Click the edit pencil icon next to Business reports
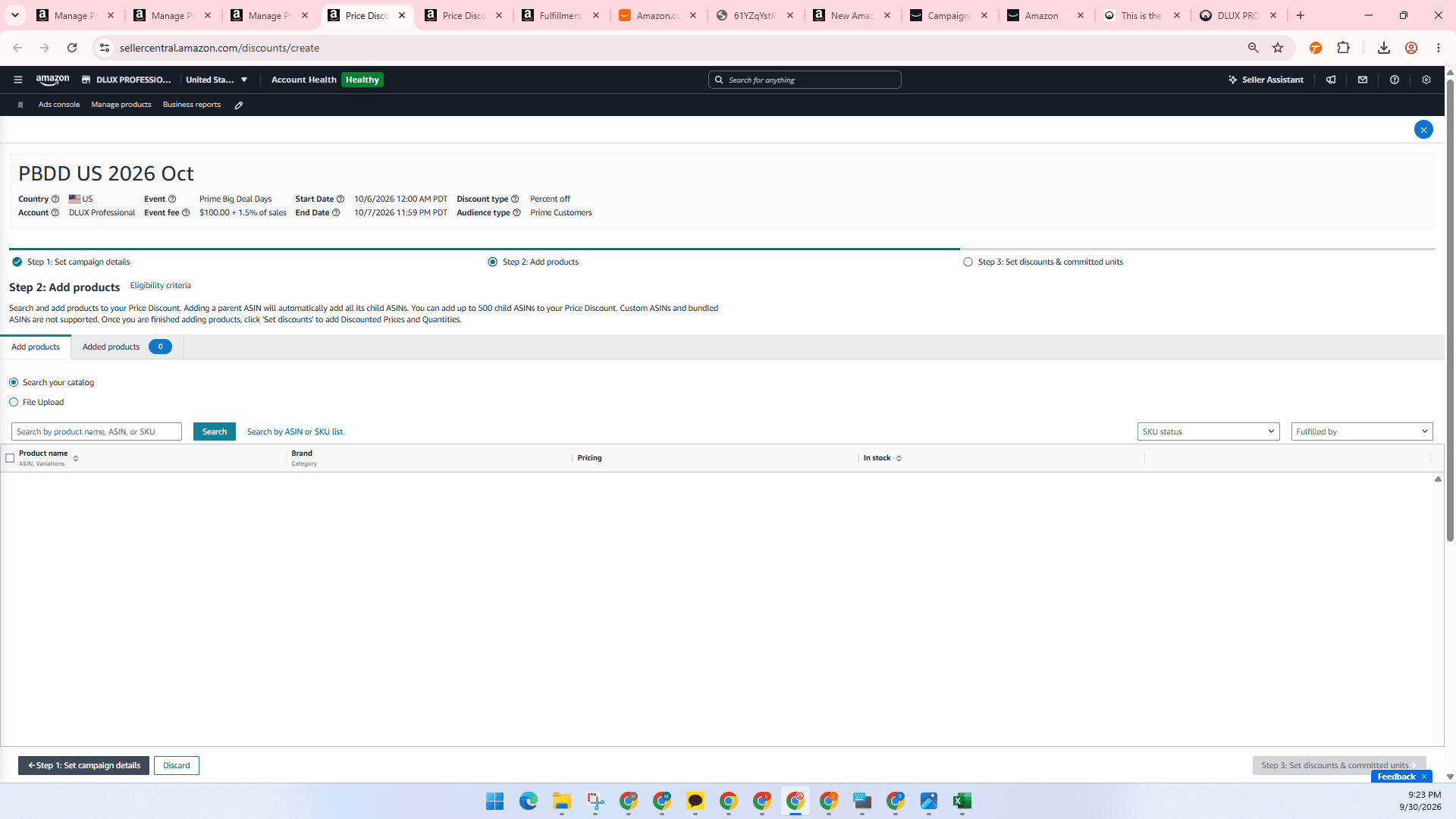Viewport: 1456px width, 819px height. [239, 105]
